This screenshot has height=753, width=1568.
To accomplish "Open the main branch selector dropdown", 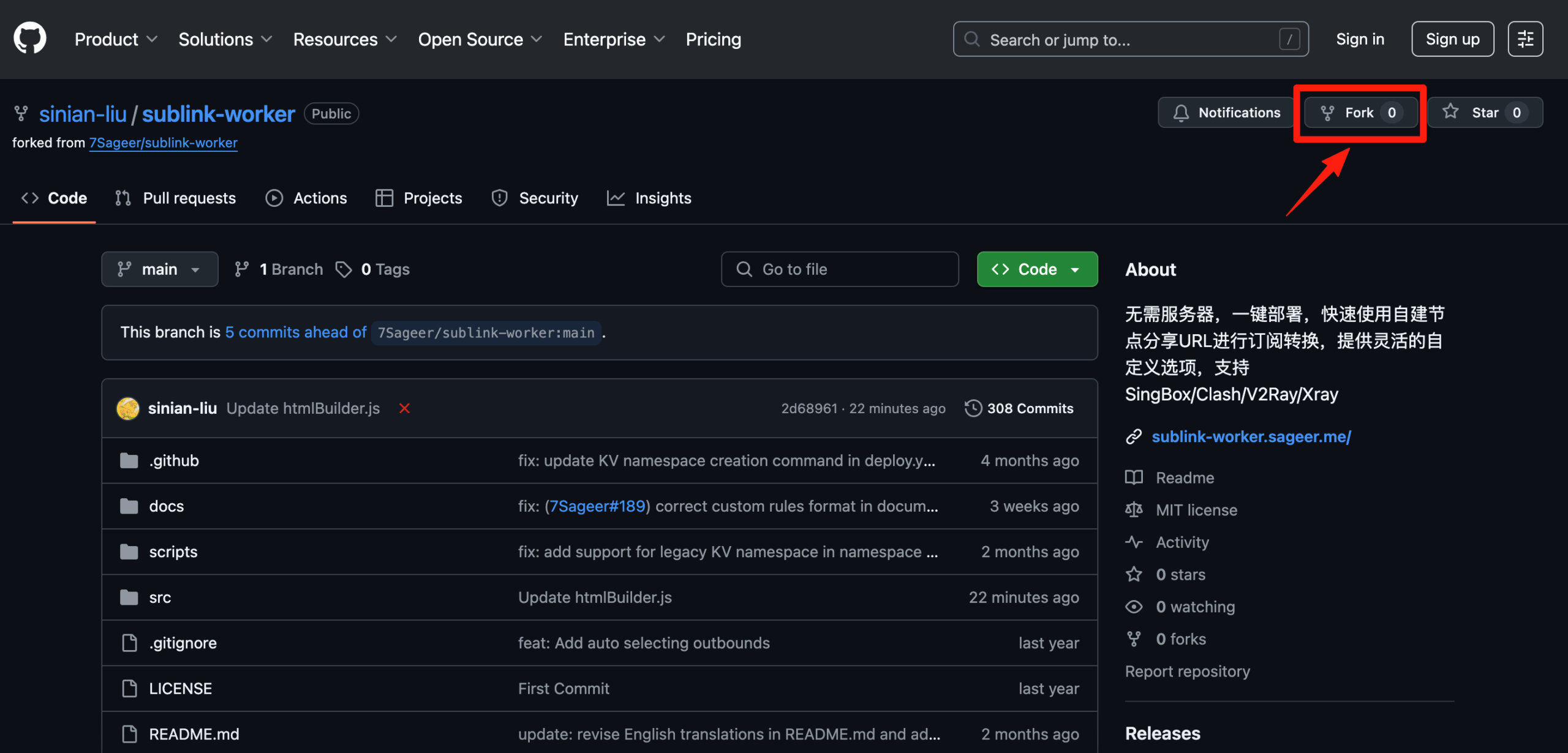I will click(159, 269).
